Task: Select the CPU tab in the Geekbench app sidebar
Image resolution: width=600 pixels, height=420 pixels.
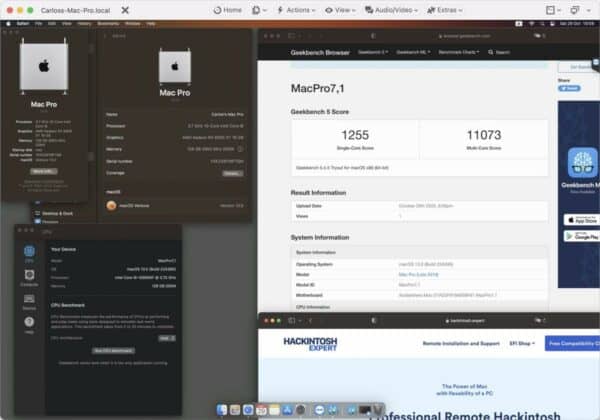Action: coord(29,254)
